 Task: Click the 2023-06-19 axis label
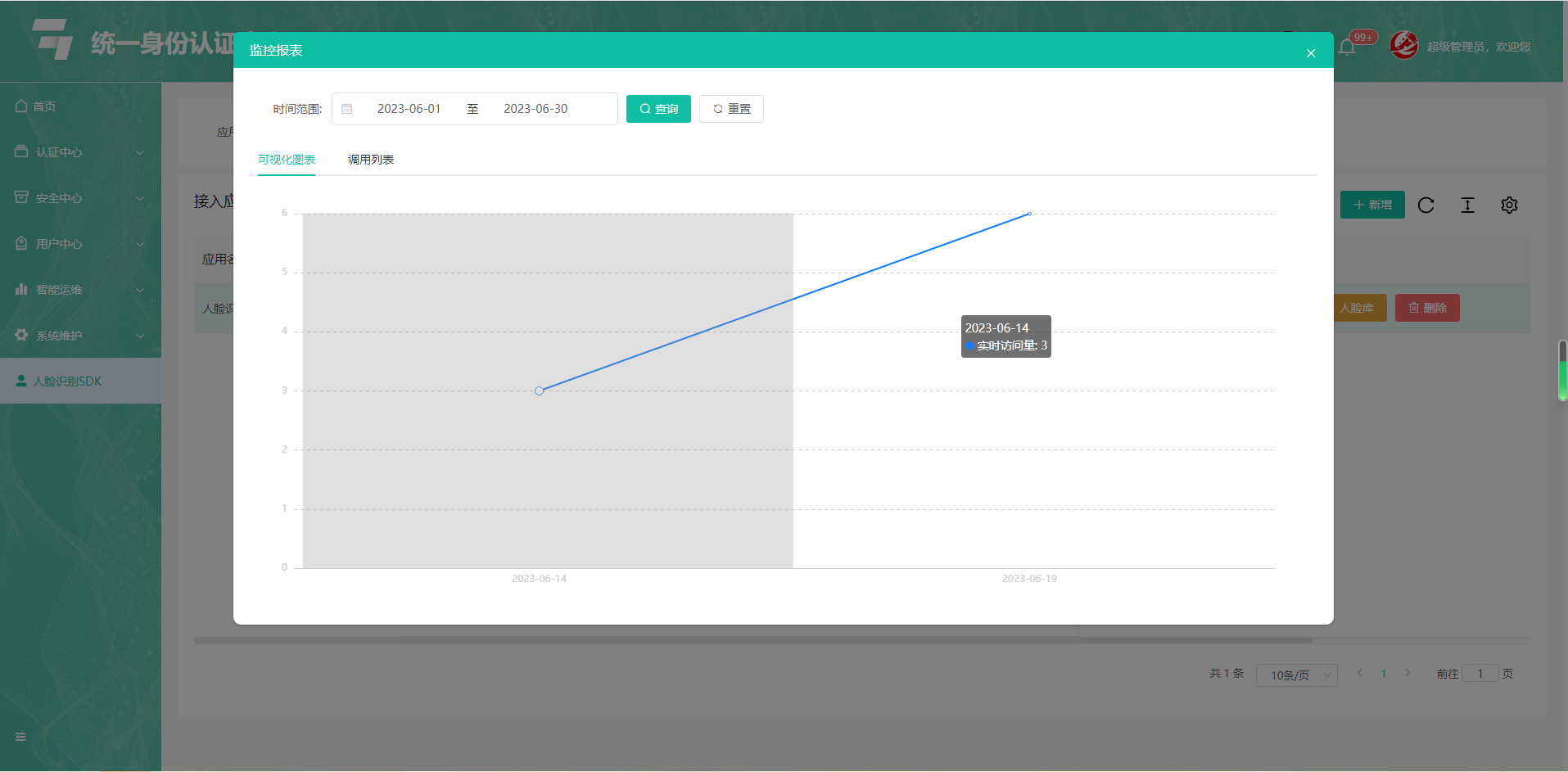click(x=1029, y=579)
